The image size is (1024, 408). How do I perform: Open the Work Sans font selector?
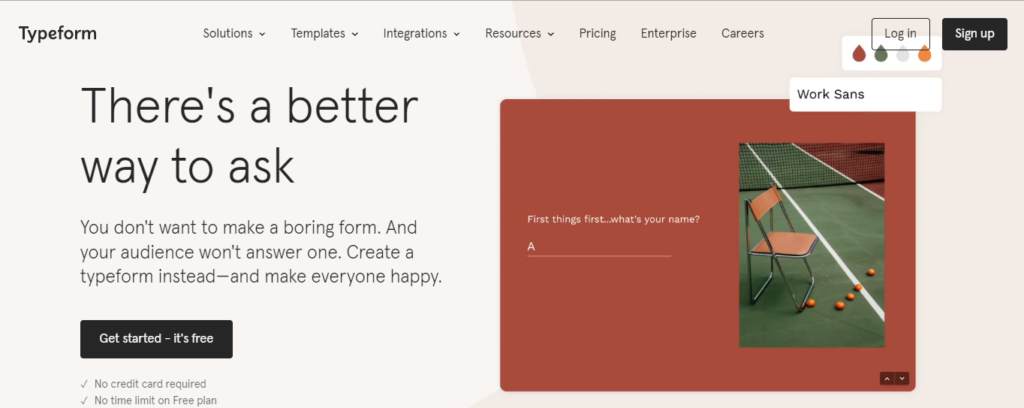click(x=865, y=95)
